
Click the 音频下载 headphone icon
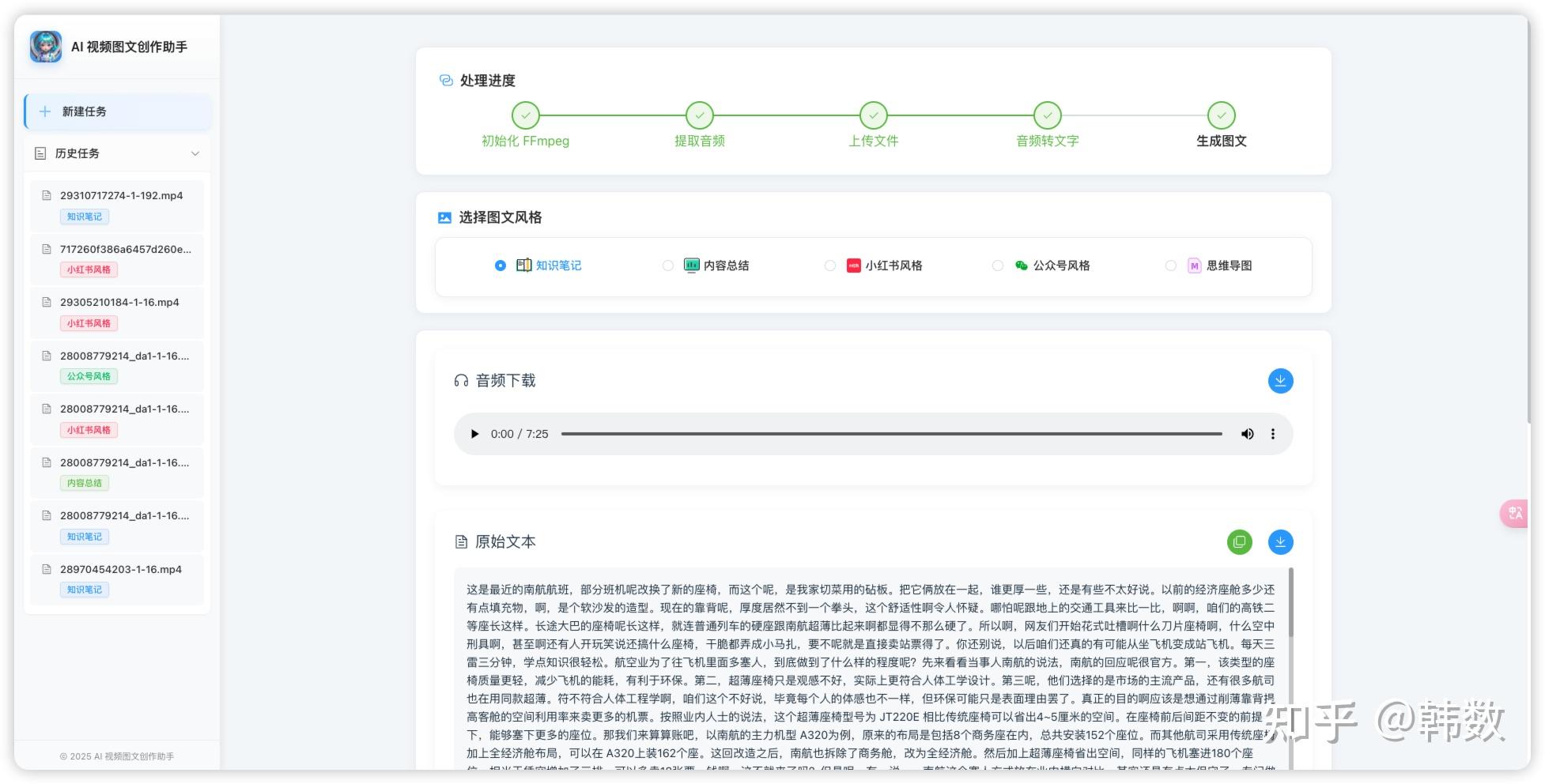pos(462,380)
